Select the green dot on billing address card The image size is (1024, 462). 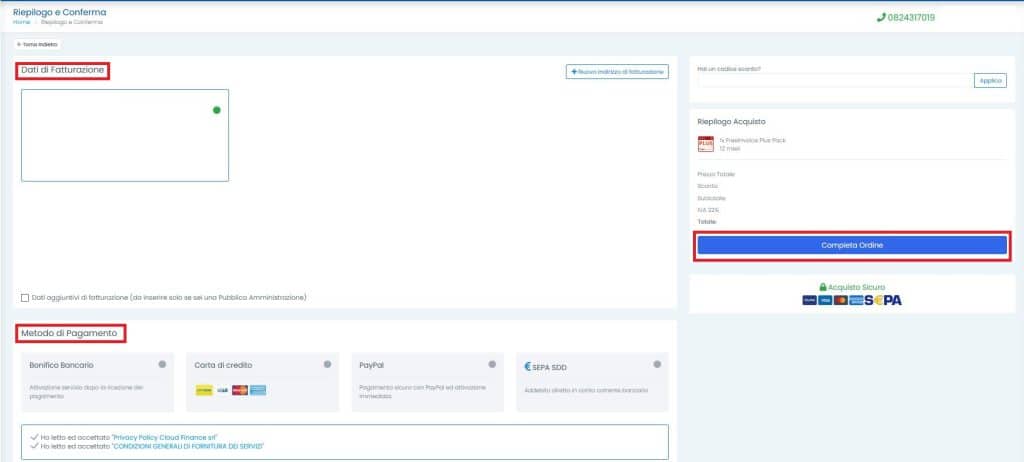pyautogui.click(x=216, y=110)
